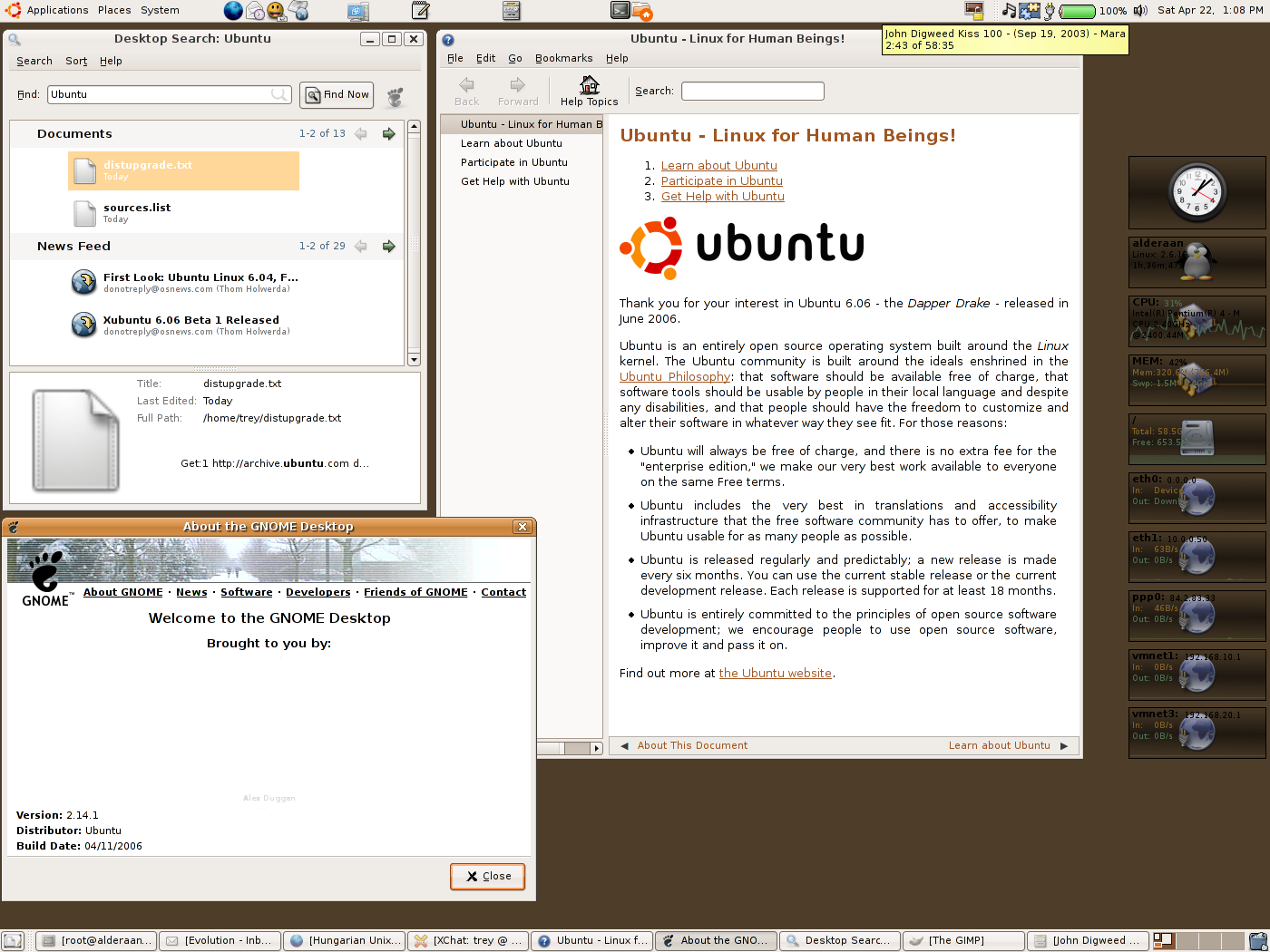Switch to the second workspace in switcher
The image size is (1270, 952).
point(1186,941)
